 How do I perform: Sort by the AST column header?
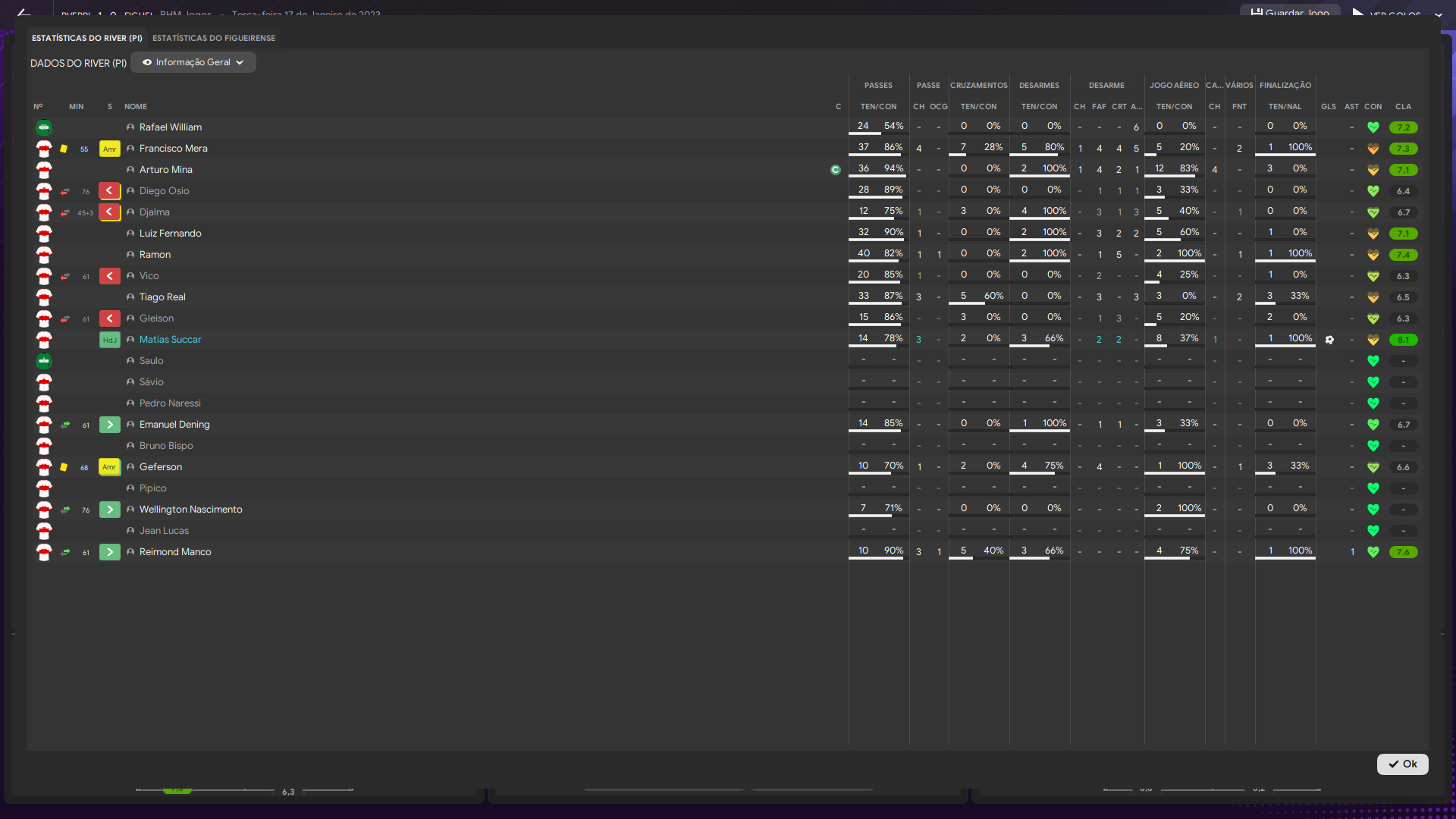tap(1352, 107)
